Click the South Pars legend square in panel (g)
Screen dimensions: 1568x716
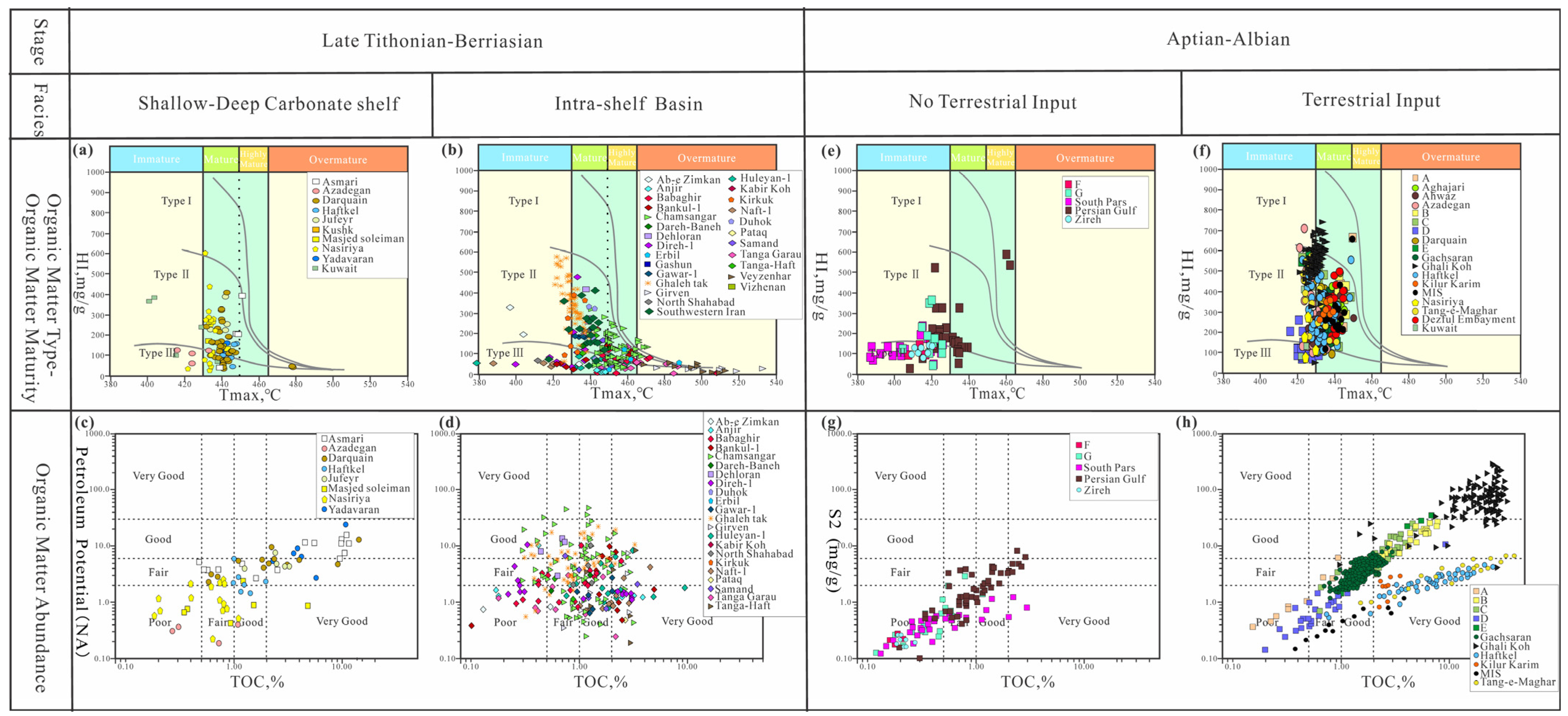1079,467
